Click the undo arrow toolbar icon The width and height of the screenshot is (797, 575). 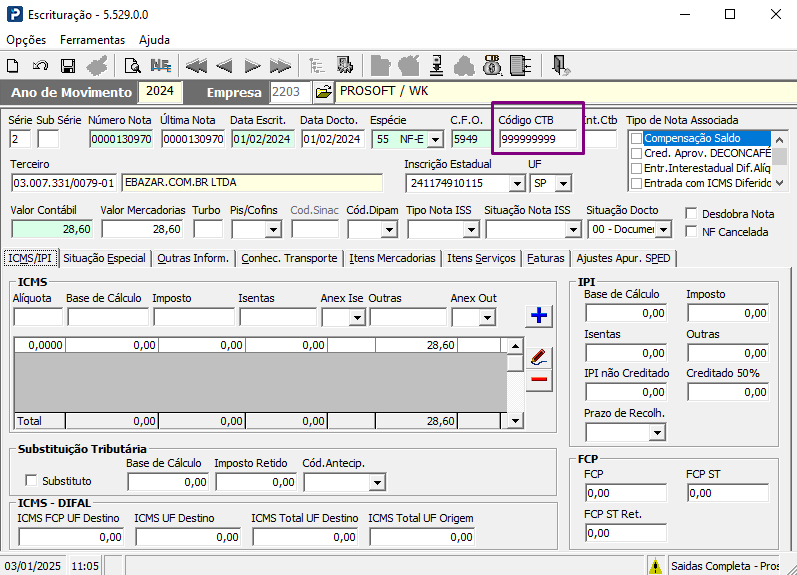pos(40,66)
